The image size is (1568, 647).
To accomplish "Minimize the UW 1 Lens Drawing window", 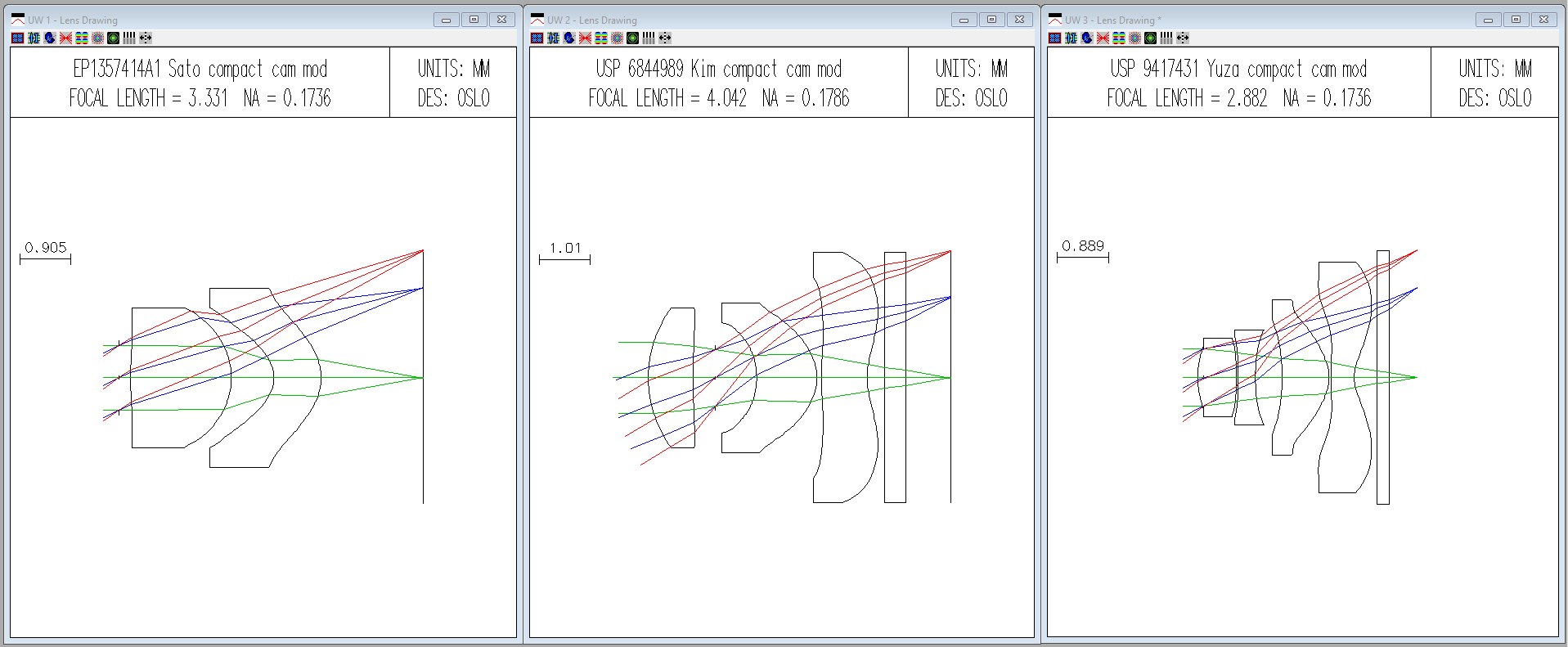I will tap(446, 20).
